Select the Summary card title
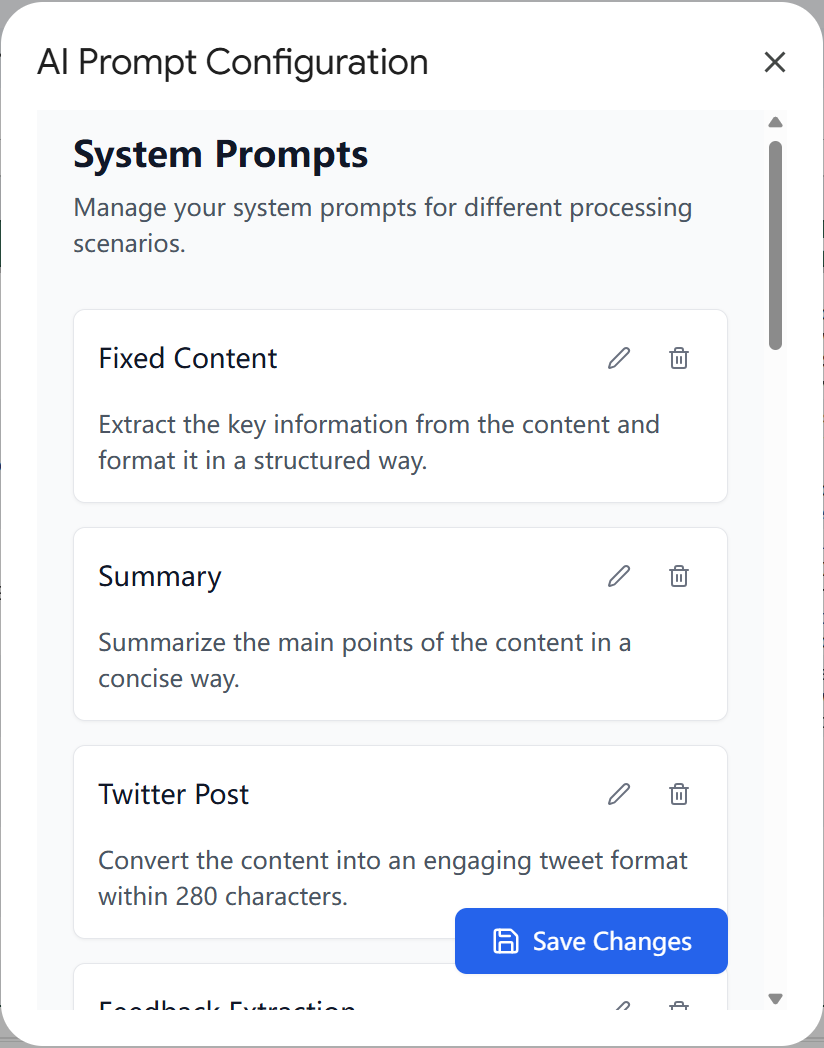 (160, 577)
